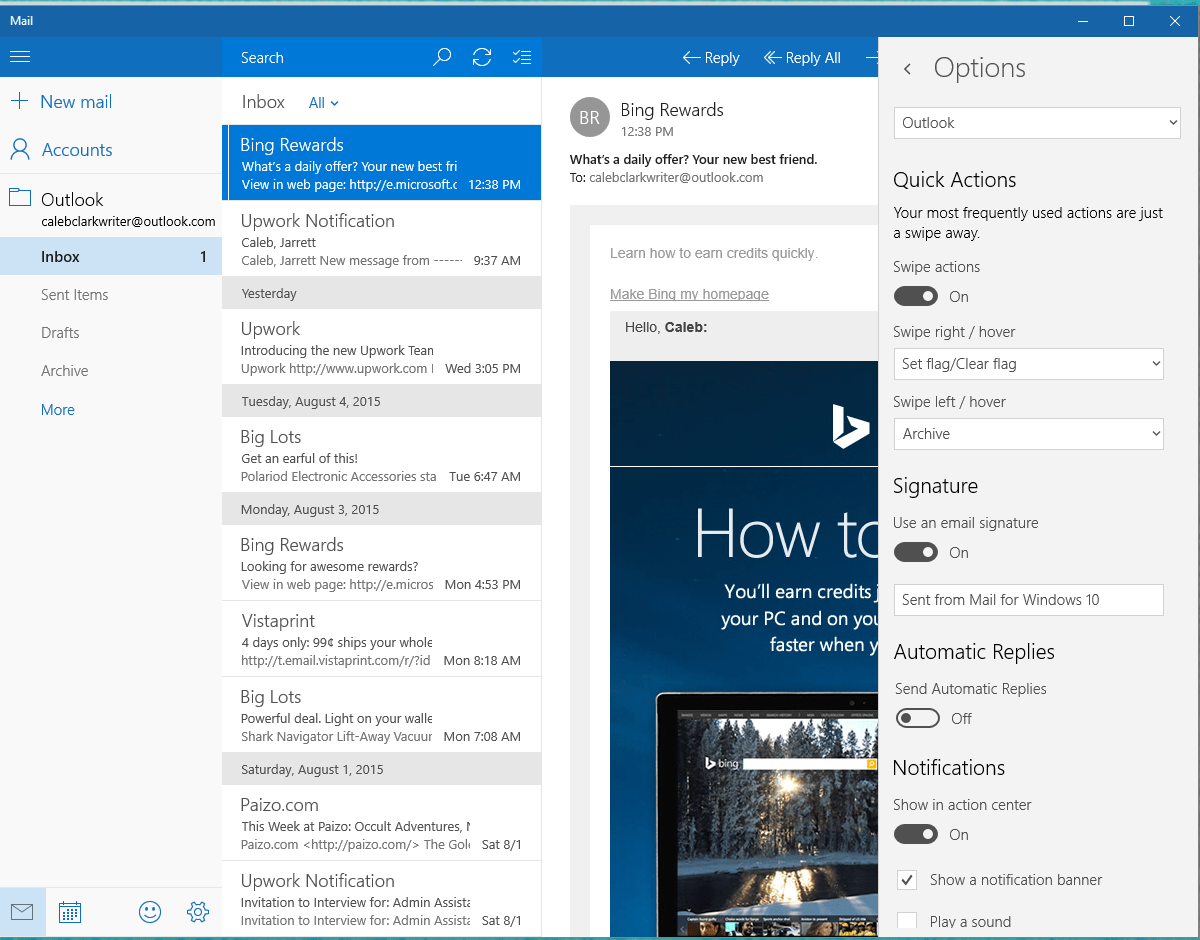Click the search magnifier icon
Screen dimensions: 1200x940
(442, 57)
